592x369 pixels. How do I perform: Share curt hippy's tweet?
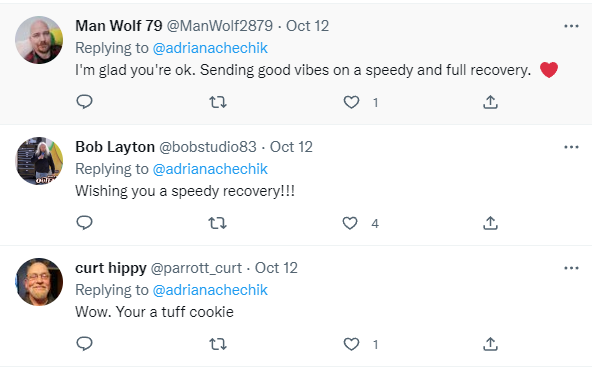pyautogui.click(x=490, y=344)
